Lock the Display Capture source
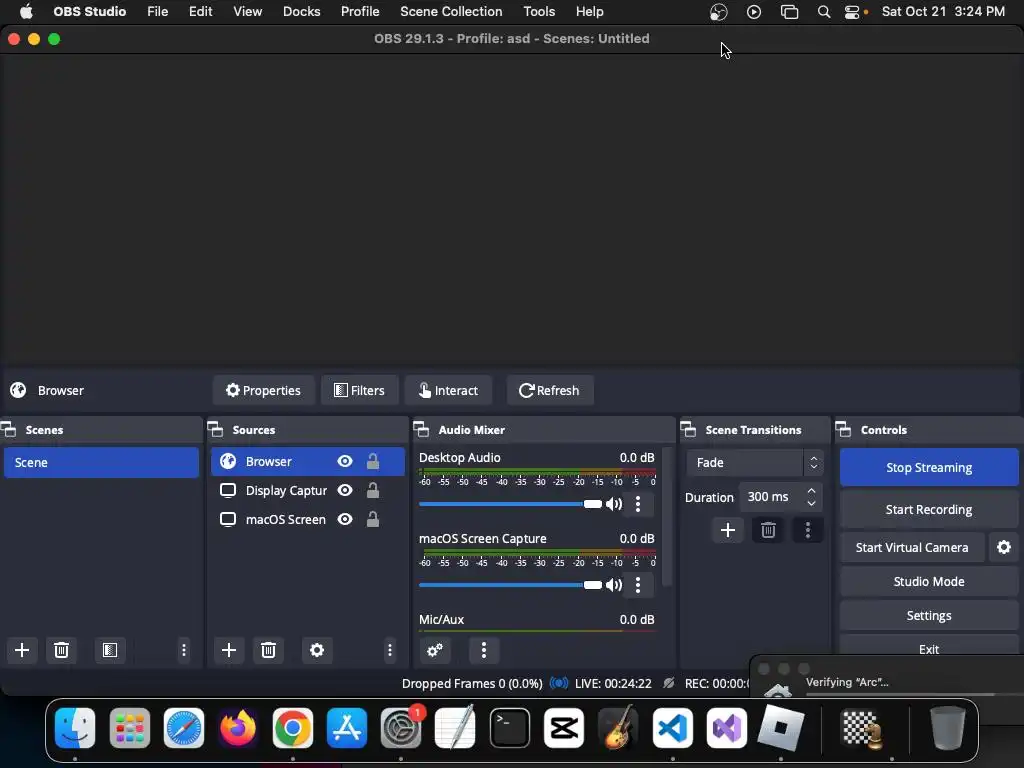Screen dimensions: 1024x768 (373, 490)
